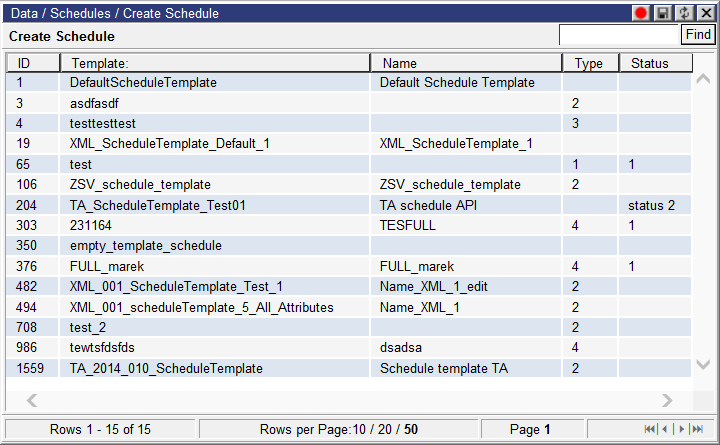Click the red record icon in title bar
This screenshot has height=445, width=720.
click(x=642, y=13)
